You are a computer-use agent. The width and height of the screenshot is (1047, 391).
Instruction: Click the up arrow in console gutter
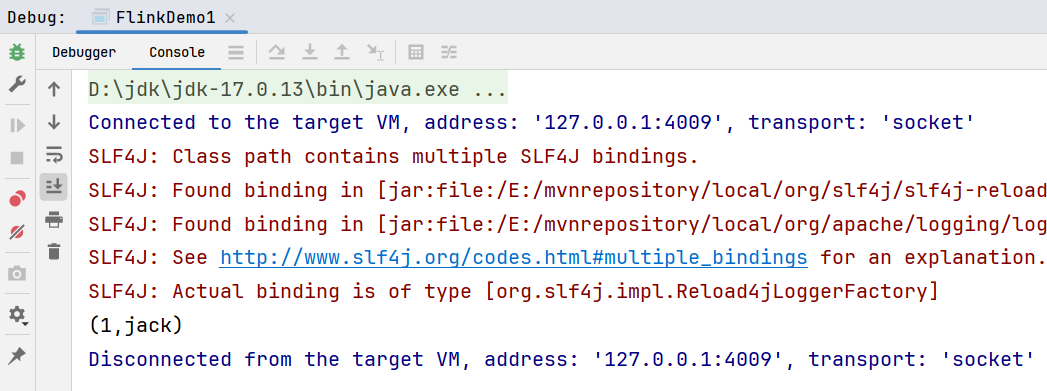[x=54, y=89]
